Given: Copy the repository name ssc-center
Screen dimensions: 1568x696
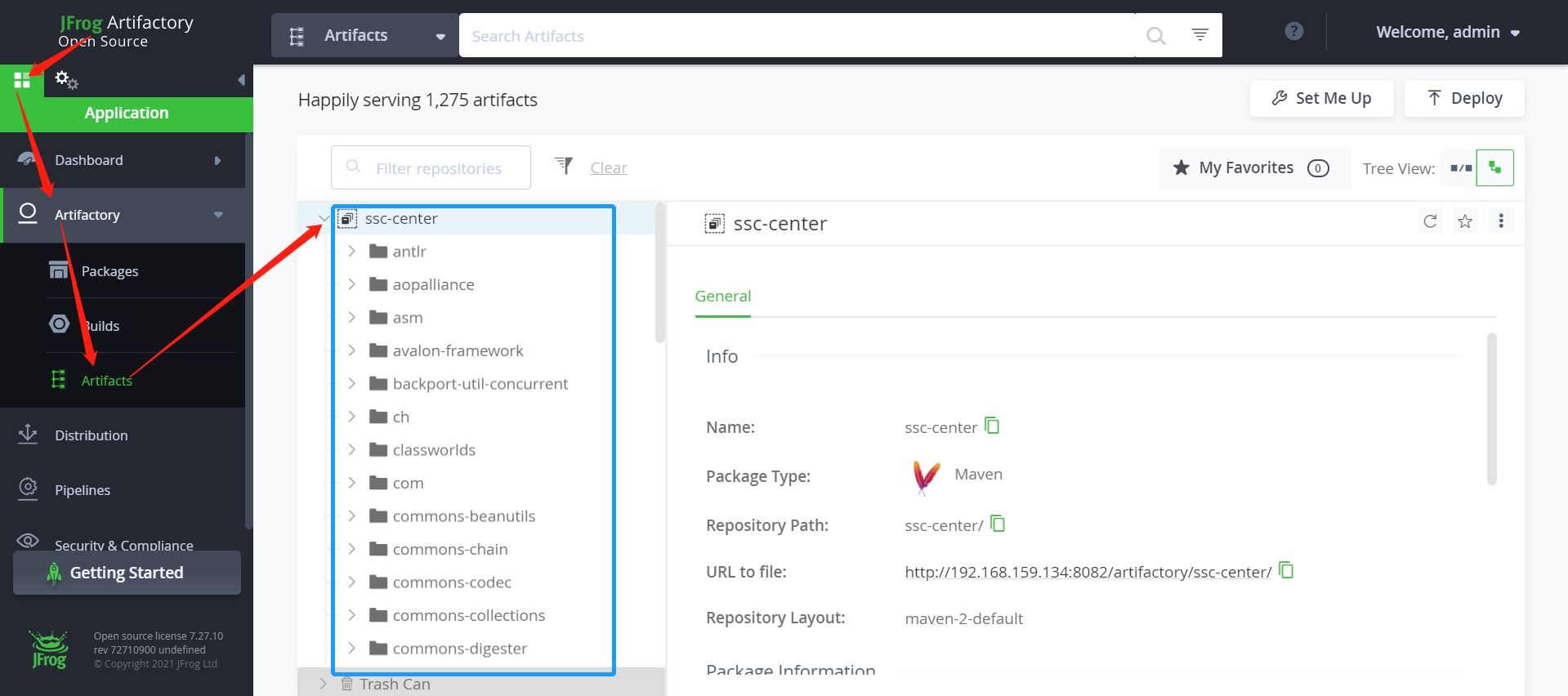Looking at the screenshot, I should pos(992,426).
